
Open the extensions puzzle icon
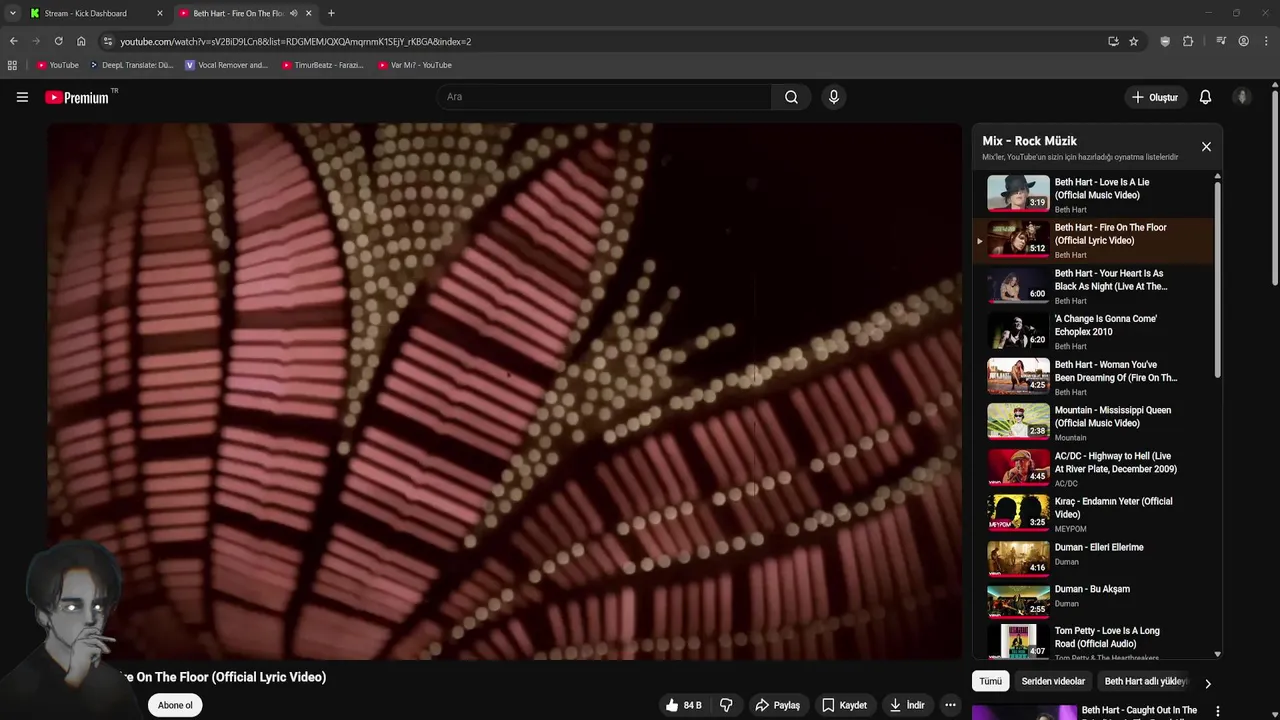click(x=1188, y=41)
